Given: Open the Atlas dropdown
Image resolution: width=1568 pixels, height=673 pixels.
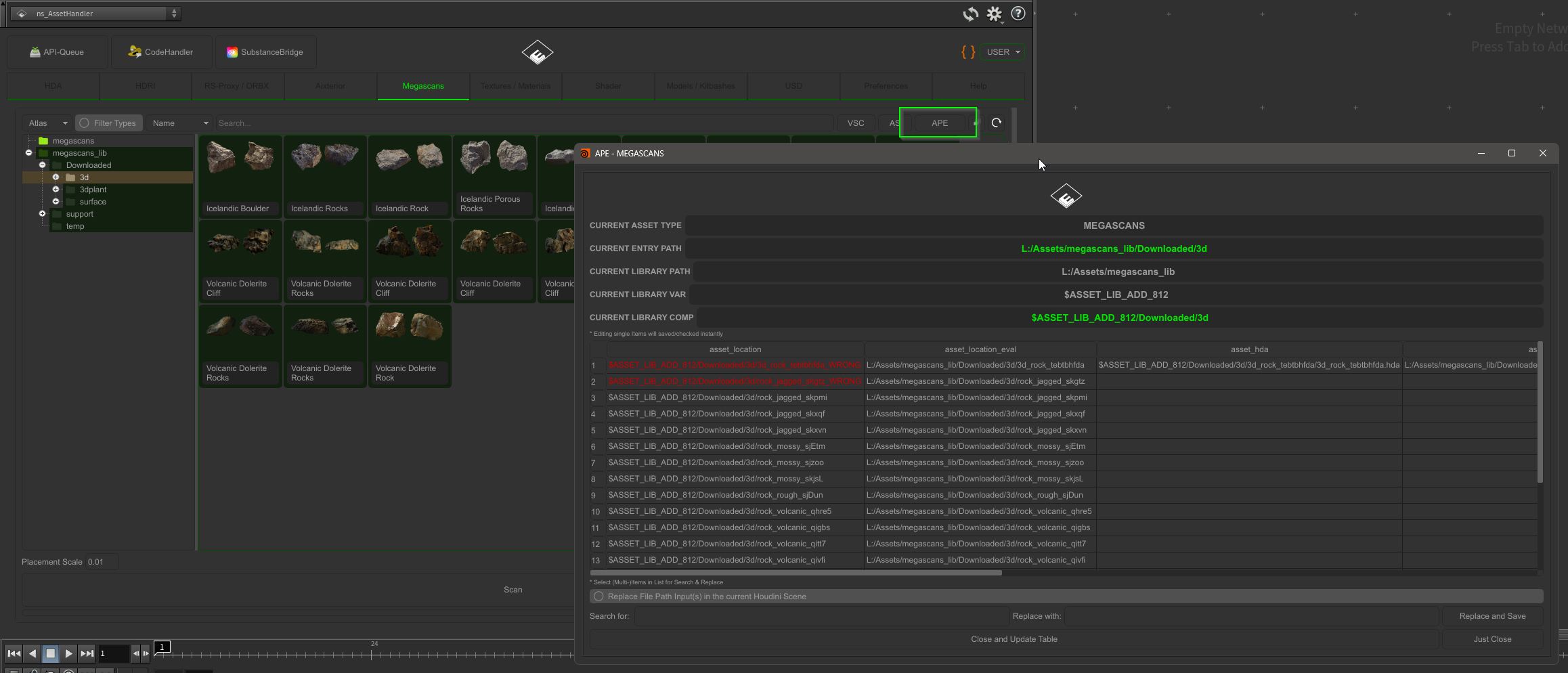Looking at the screenshot, I should click(47, 123).
